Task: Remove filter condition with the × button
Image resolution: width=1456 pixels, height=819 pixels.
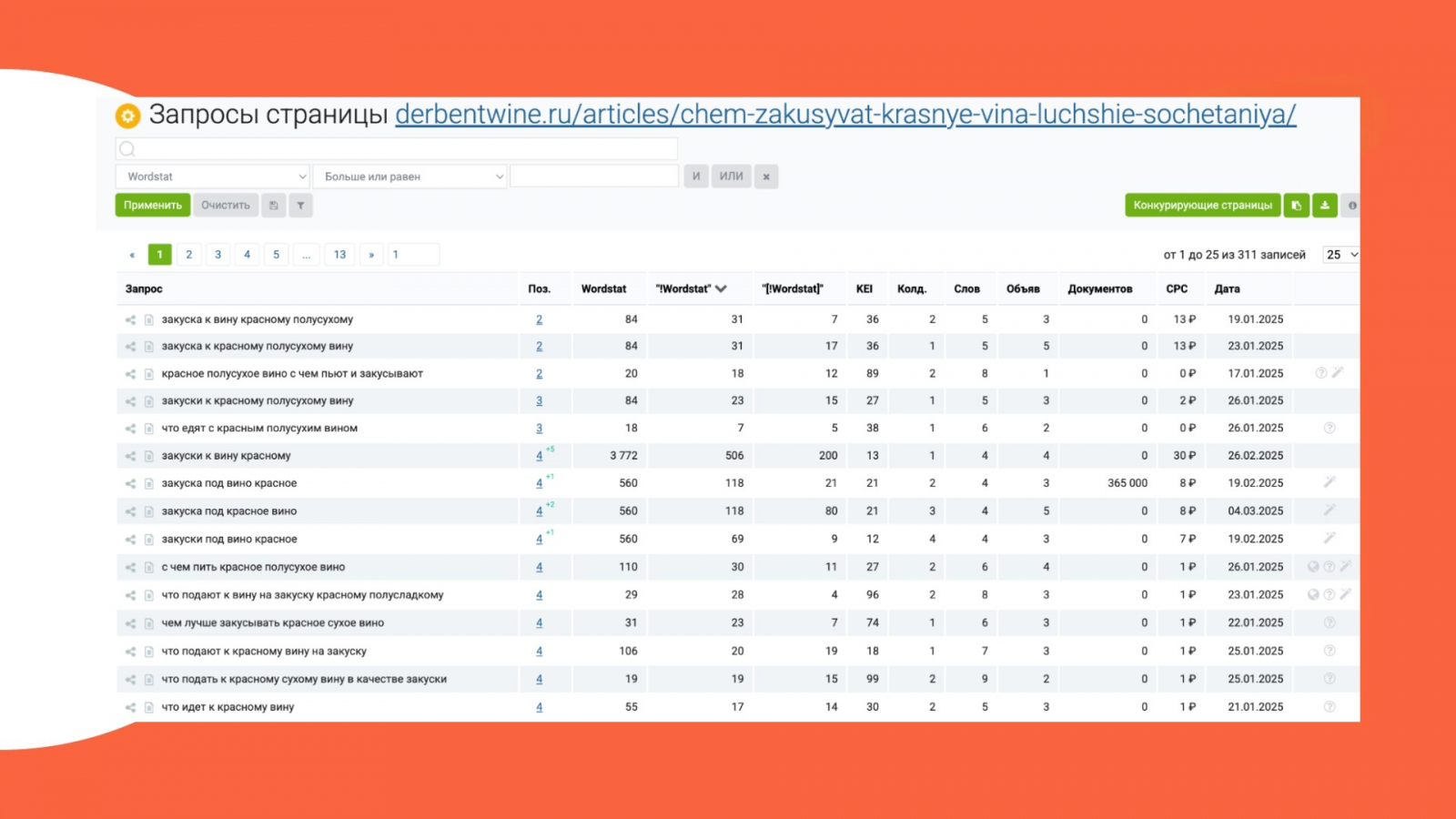Action: (766, 177)
